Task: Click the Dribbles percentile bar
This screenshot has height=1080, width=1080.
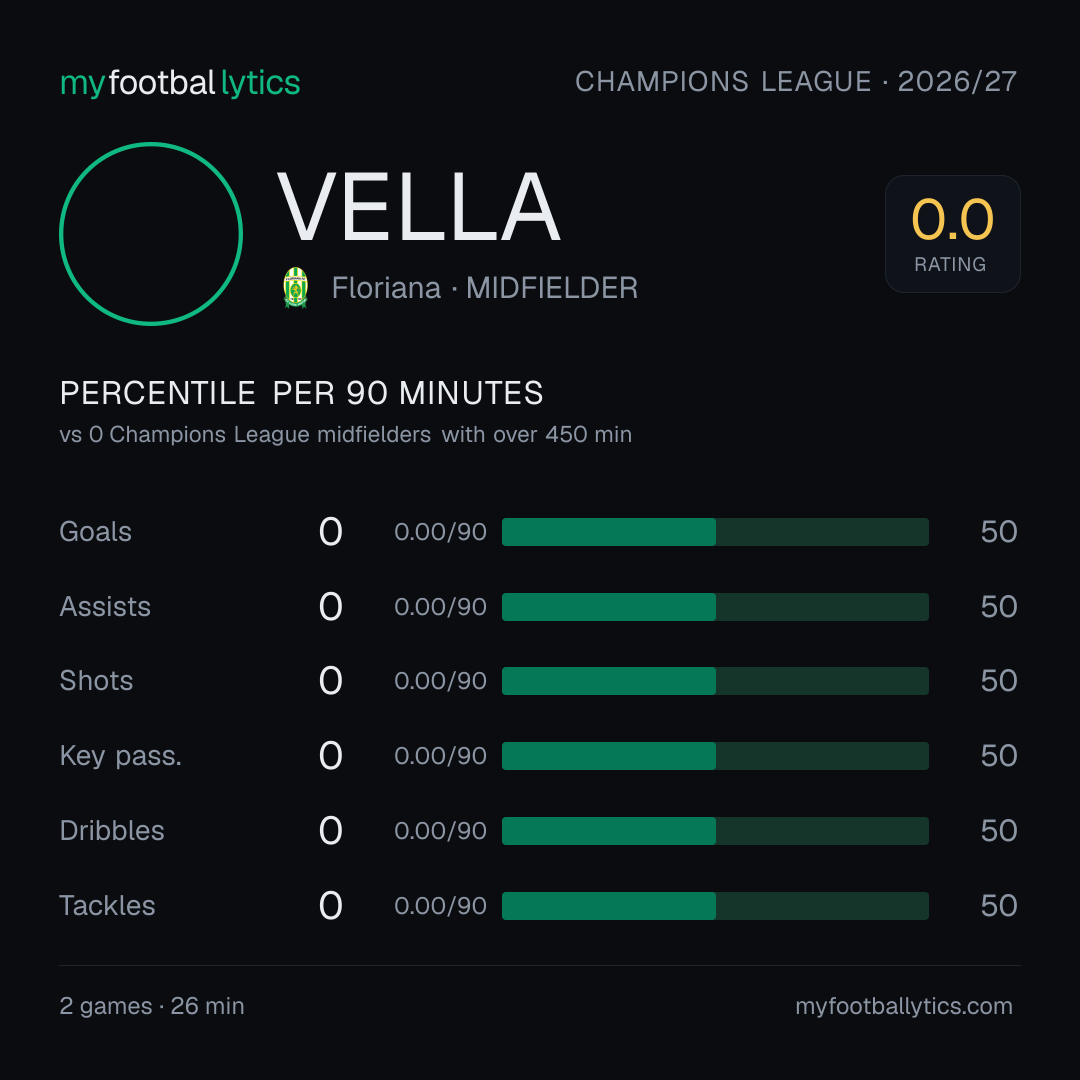Action: pyautogui.click(x=715, y=831)
